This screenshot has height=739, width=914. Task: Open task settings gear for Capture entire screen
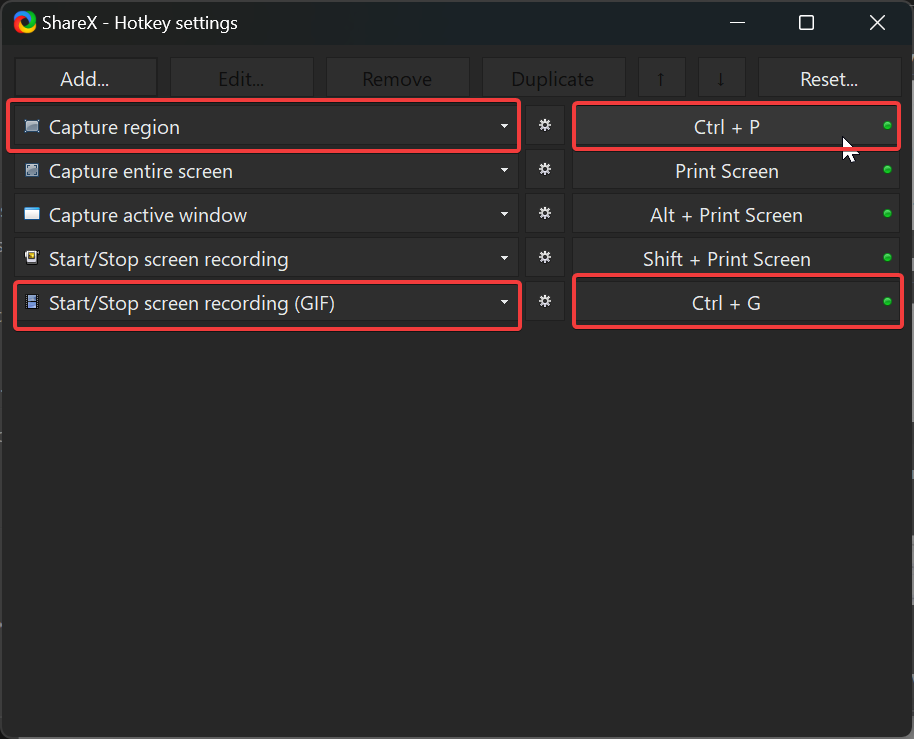[x=545, y=170]
